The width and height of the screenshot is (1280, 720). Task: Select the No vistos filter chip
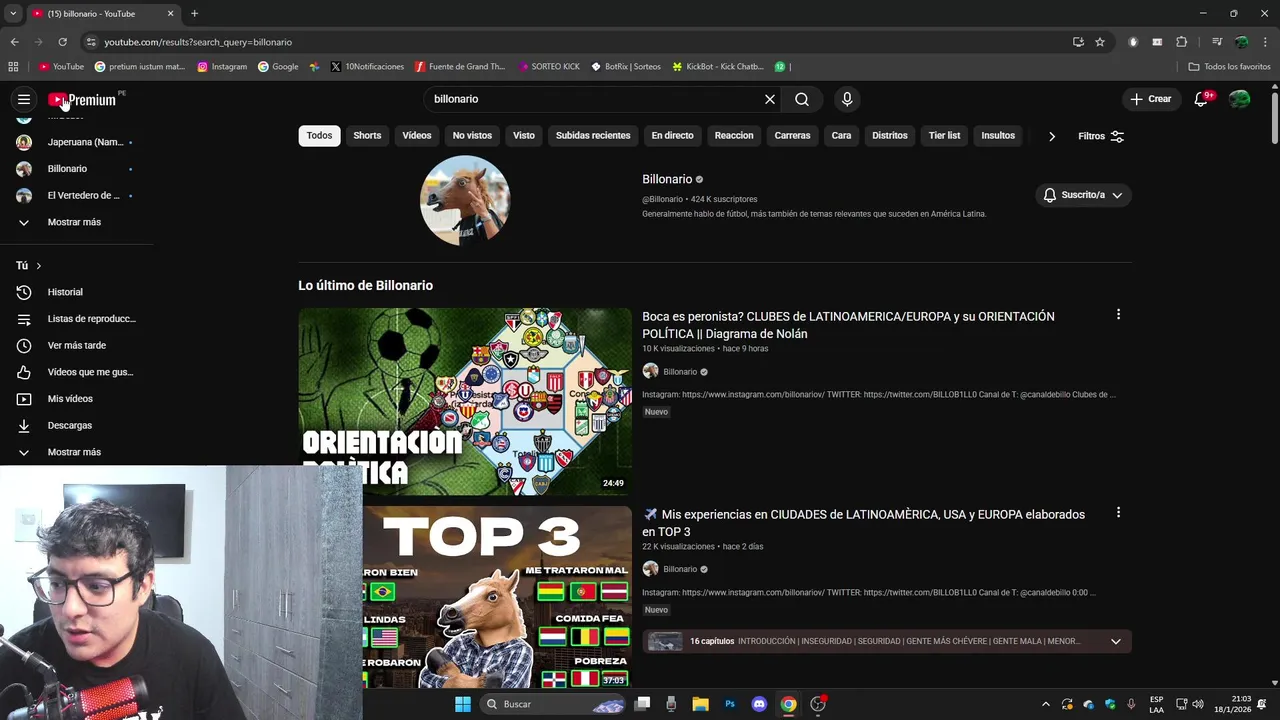(x=472, y=136)
